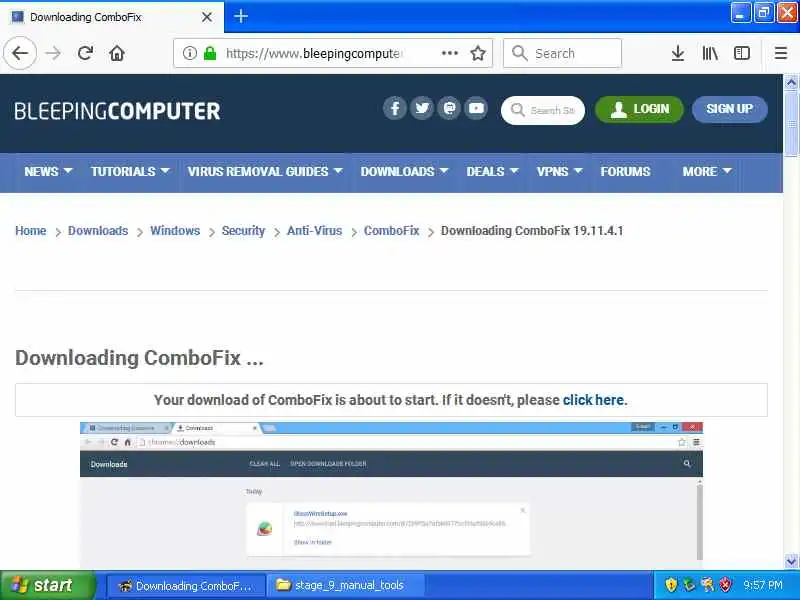Select the Downloading ComboFix browser tab
The image size is (800, 600).
click(112, 17)
